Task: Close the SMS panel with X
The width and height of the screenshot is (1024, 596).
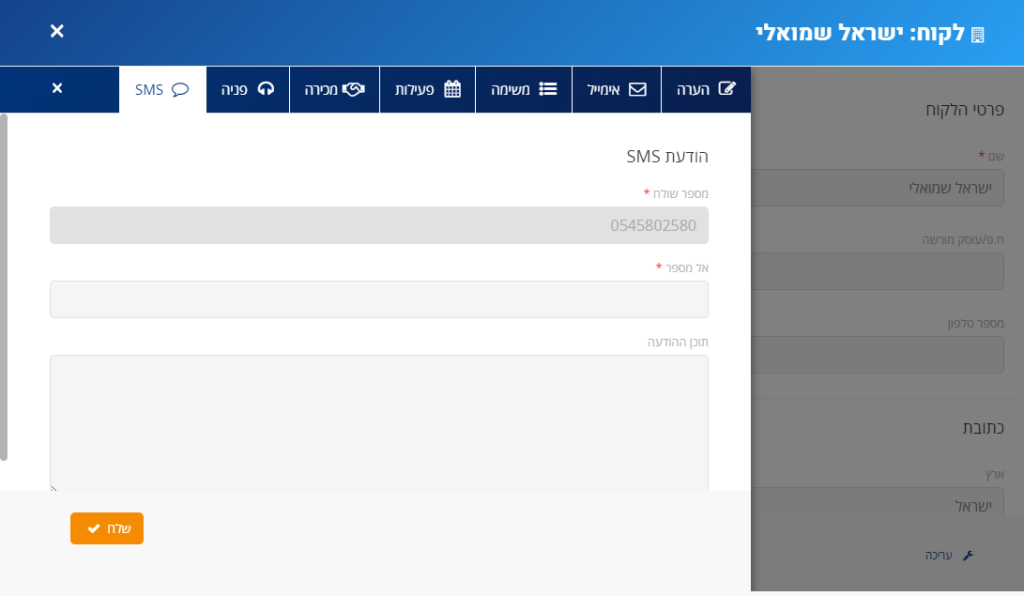Action: 57,88
